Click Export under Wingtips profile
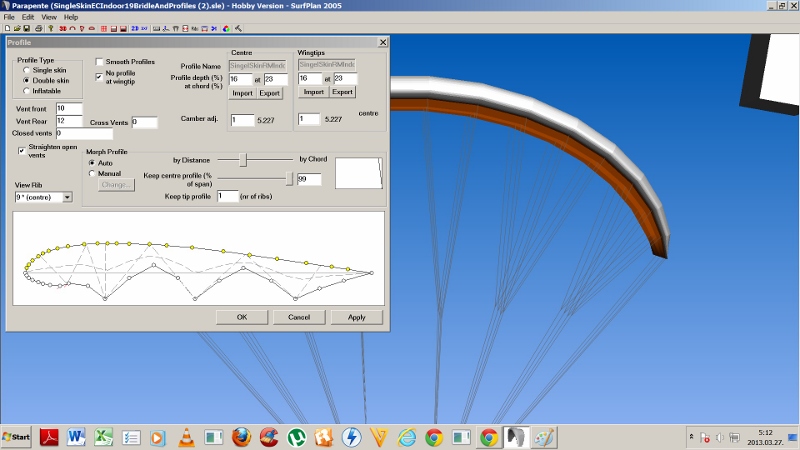Screen dimensions: 800x450 [x=343, y=92]
